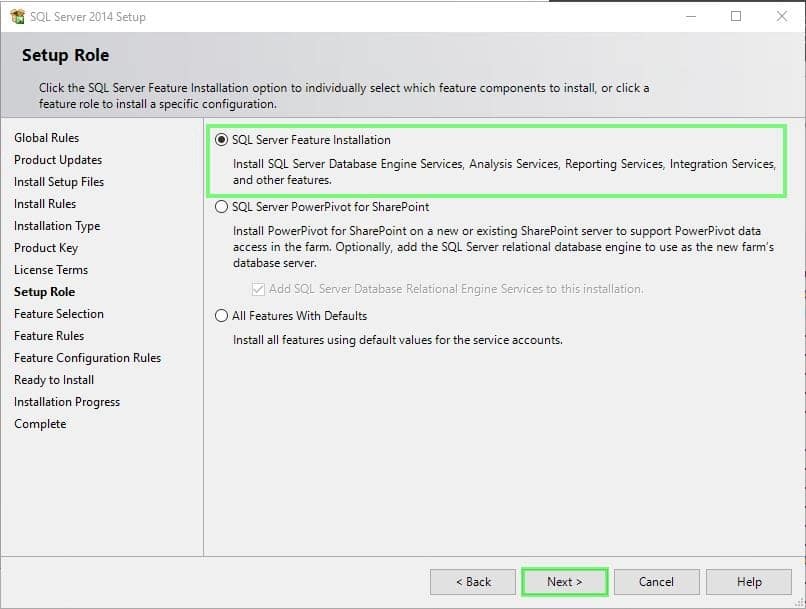Select Installation Progress step

tap(67, 402)
